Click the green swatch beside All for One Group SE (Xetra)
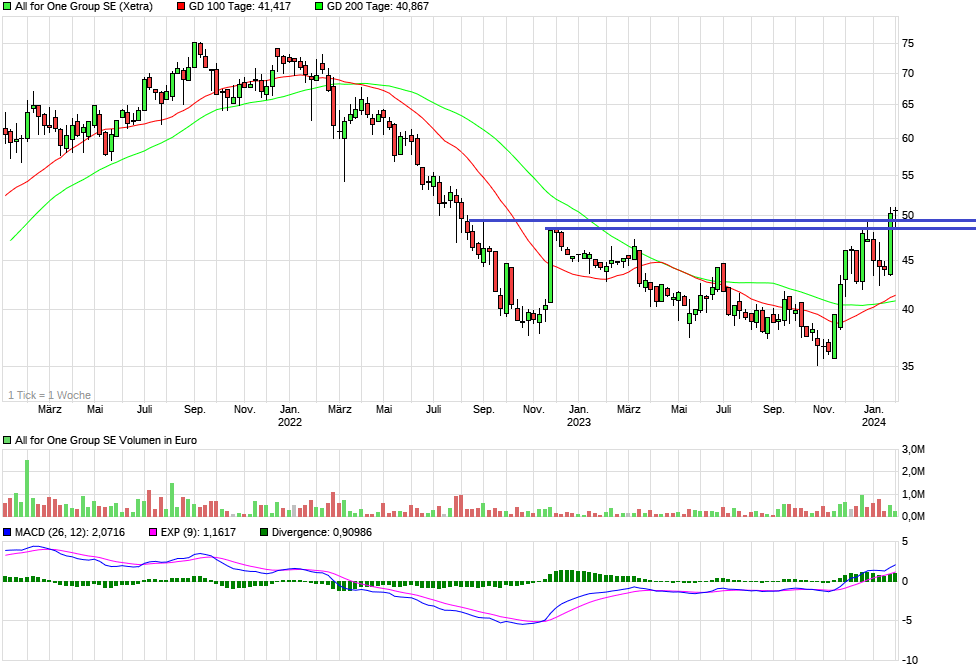Viewport: 976px width, 671px height. click(x=8, y=6)
